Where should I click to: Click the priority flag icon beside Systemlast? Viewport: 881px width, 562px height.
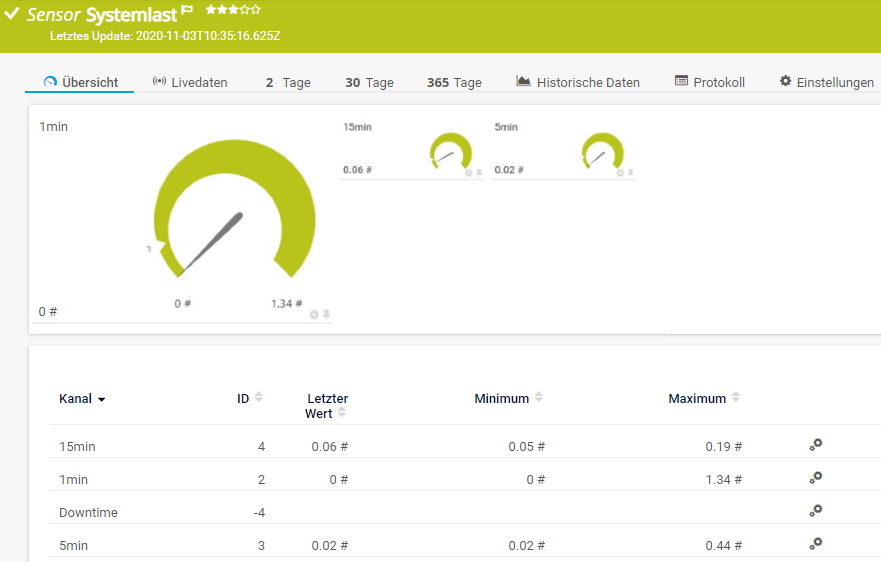(187, 11)
